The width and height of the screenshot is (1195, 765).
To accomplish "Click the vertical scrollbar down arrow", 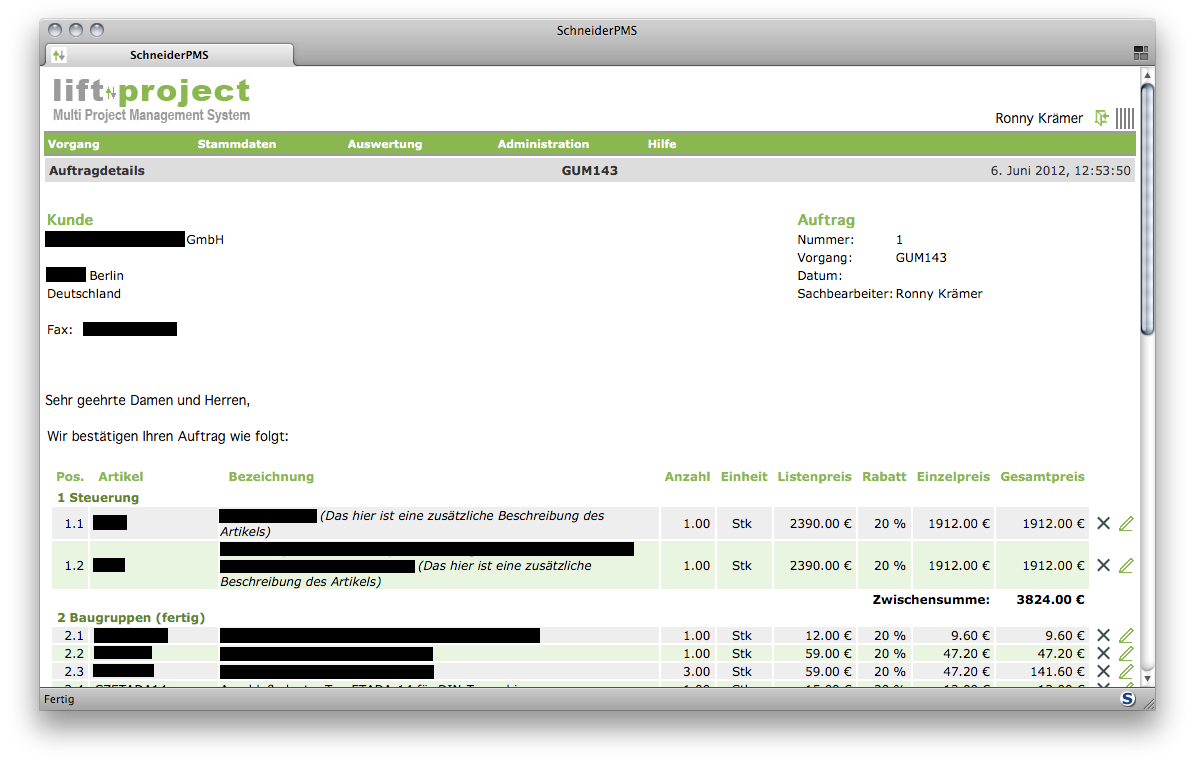I will (x=1147, y=679).
